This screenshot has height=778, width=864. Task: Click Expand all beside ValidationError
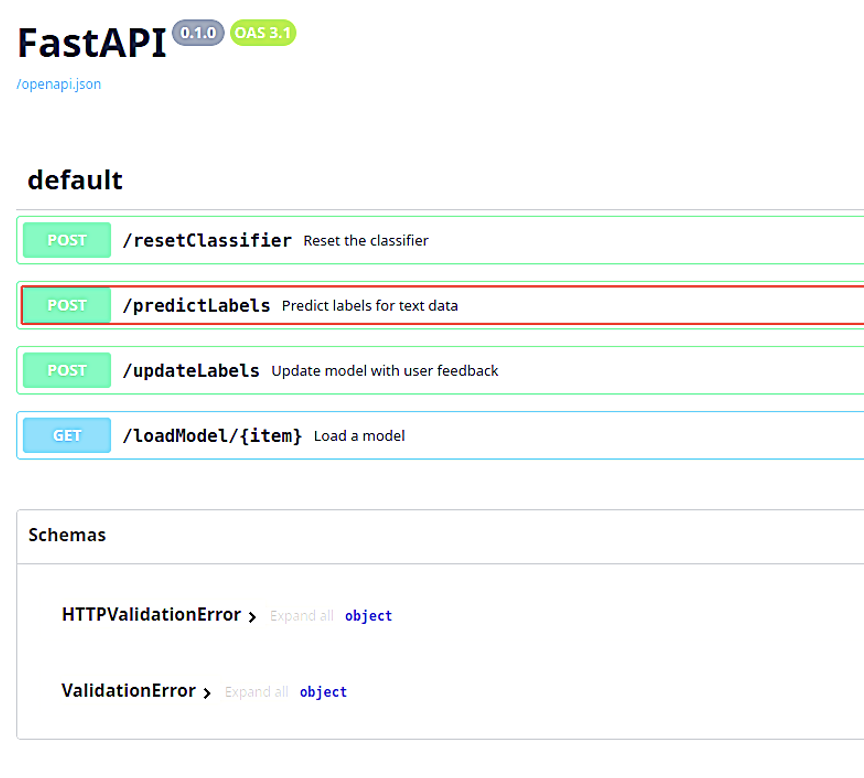(x=256, y=692)
